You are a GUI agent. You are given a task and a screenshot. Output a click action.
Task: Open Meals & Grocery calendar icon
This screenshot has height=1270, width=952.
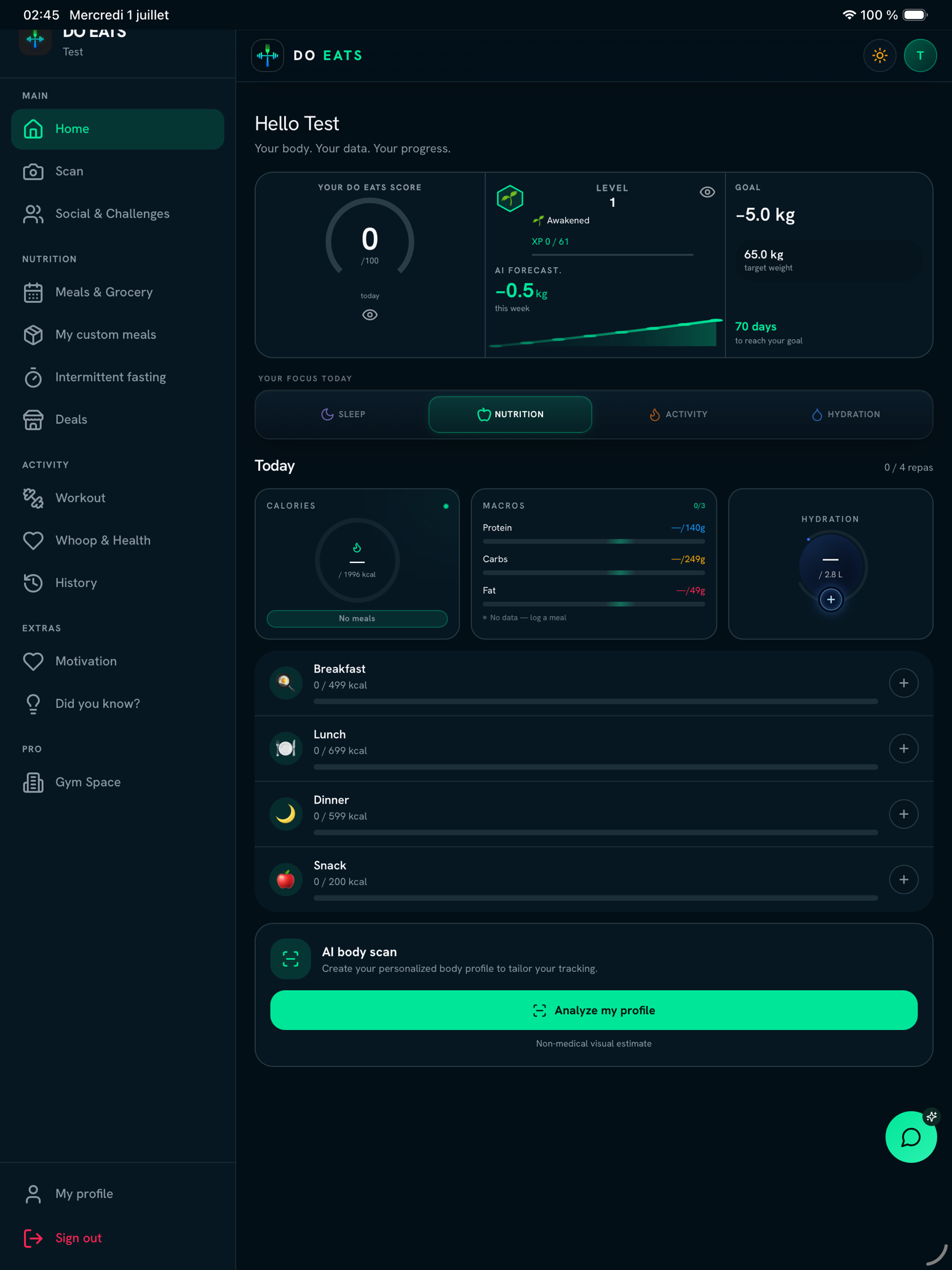point(33,292)
